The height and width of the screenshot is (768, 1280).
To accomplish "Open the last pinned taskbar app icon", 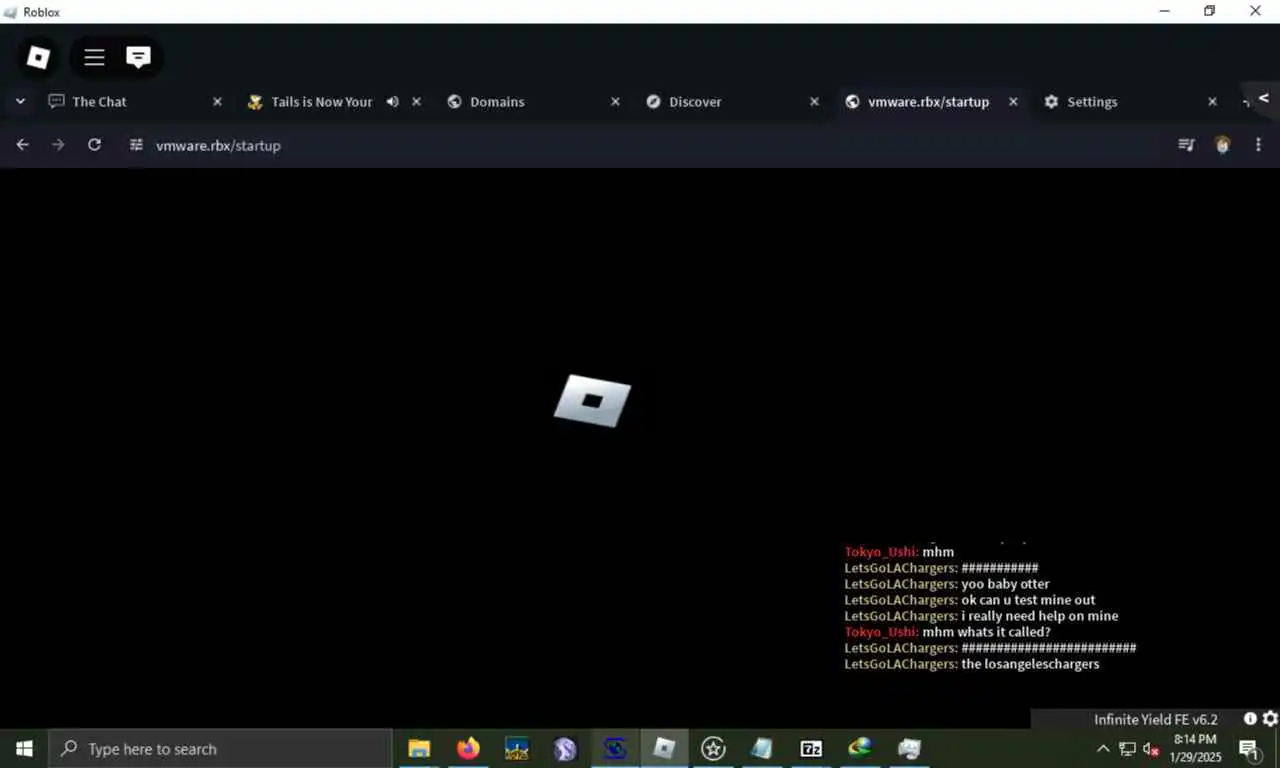I will [909, 748].
